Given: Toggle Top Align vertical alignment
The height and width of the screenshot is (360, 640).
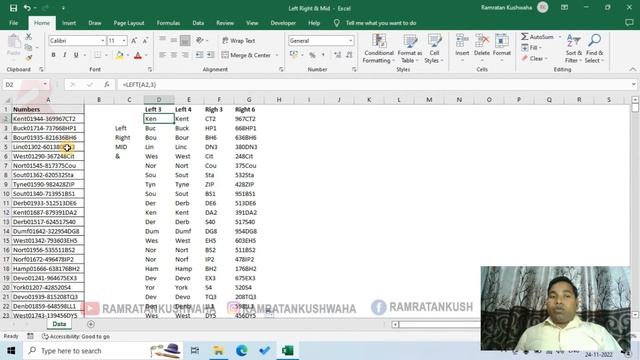Looking at the screenshot, I should point(162,40).
